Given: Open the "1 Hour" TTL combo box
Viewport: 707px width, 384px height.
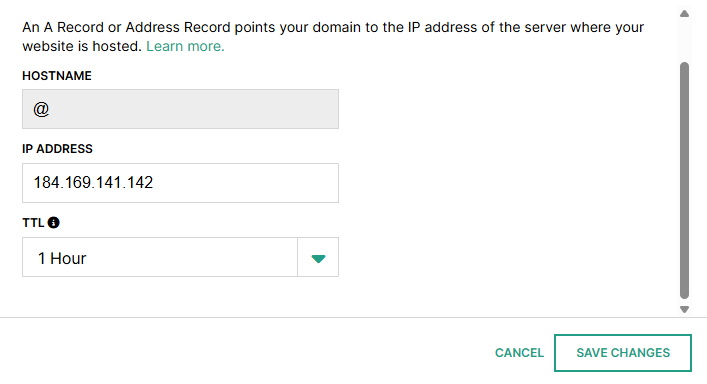Looking at the screenshot, I should coord(180,257).
